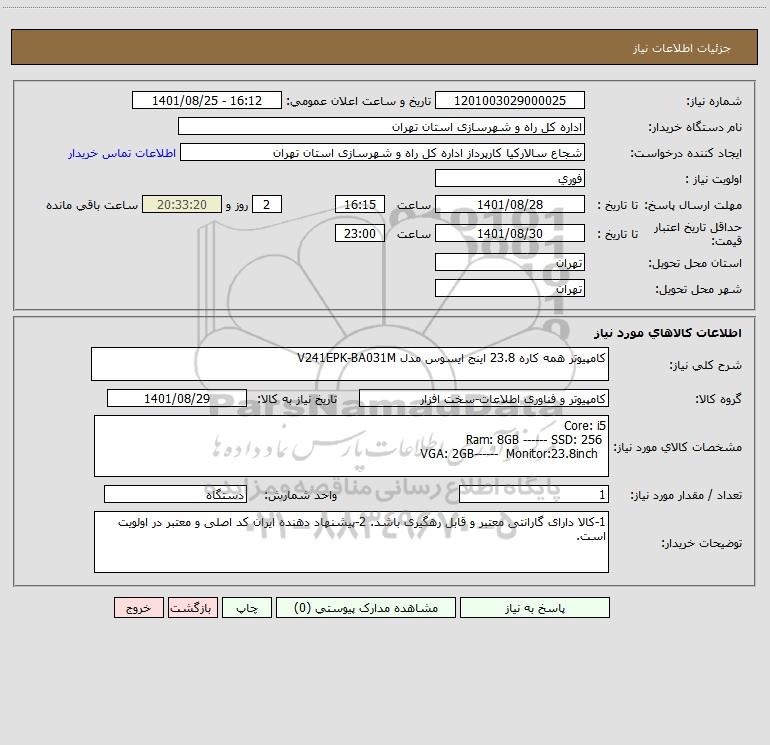This screenshot has width=770, height=745.
Task: Click specifications box with Core: i5
Action: pyautogui.click(x=351, y=446)
